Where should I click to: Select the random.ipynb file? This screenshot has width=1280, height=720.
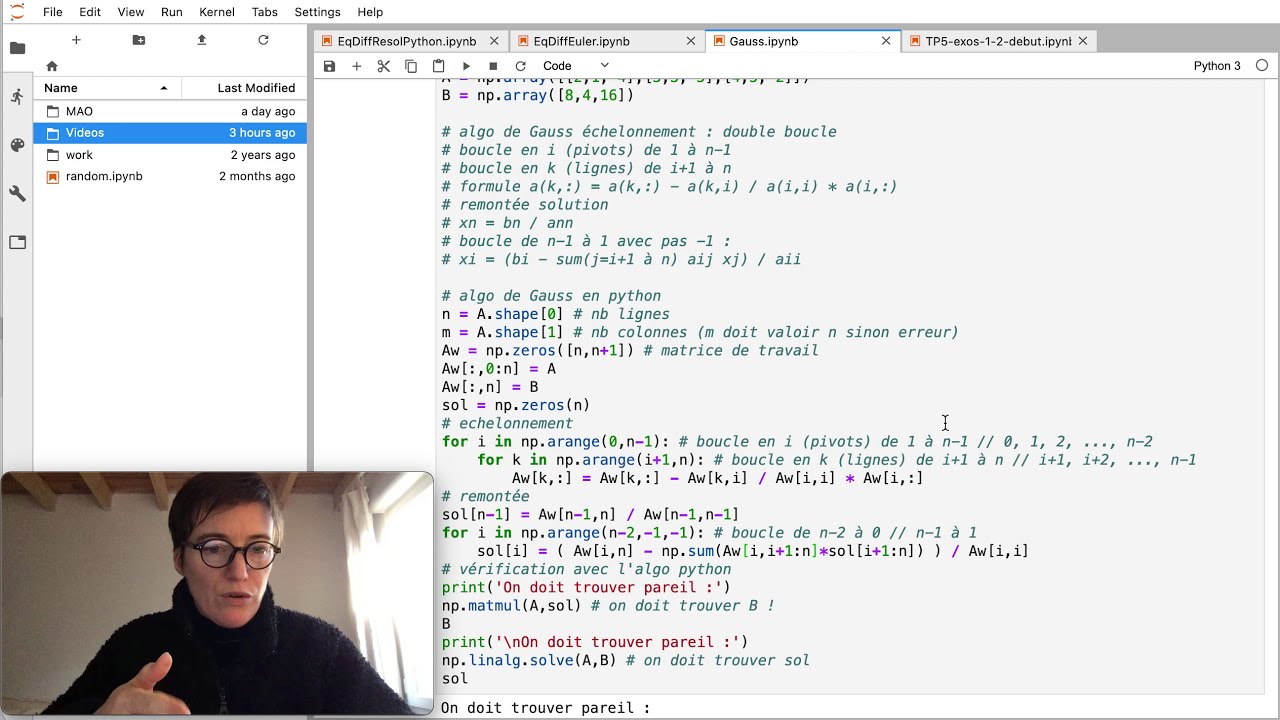point(170,176)
